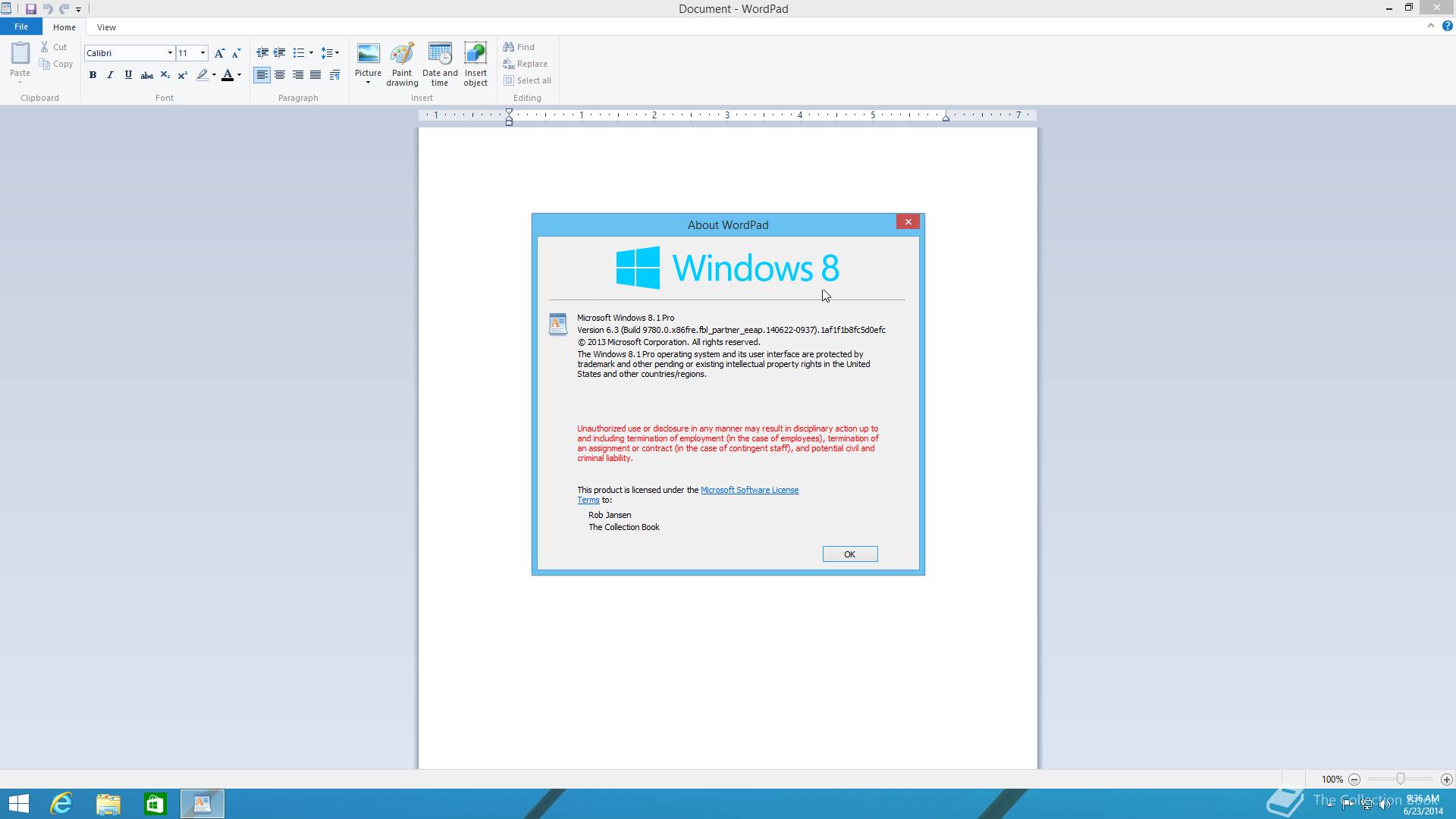
Task: Click the Copy icon in Clipboard group
Action: point(45,64)
